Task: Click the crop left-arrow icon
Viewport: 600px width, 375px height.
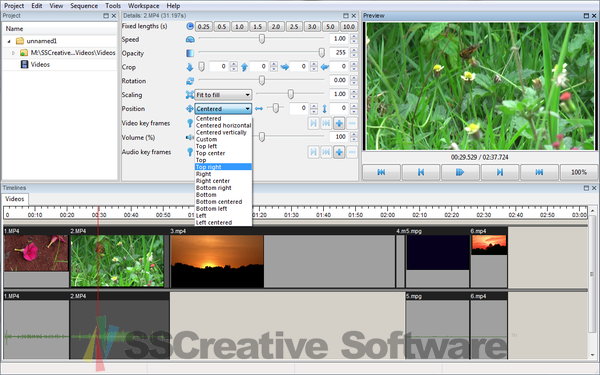Action: (x=324, y=67)
